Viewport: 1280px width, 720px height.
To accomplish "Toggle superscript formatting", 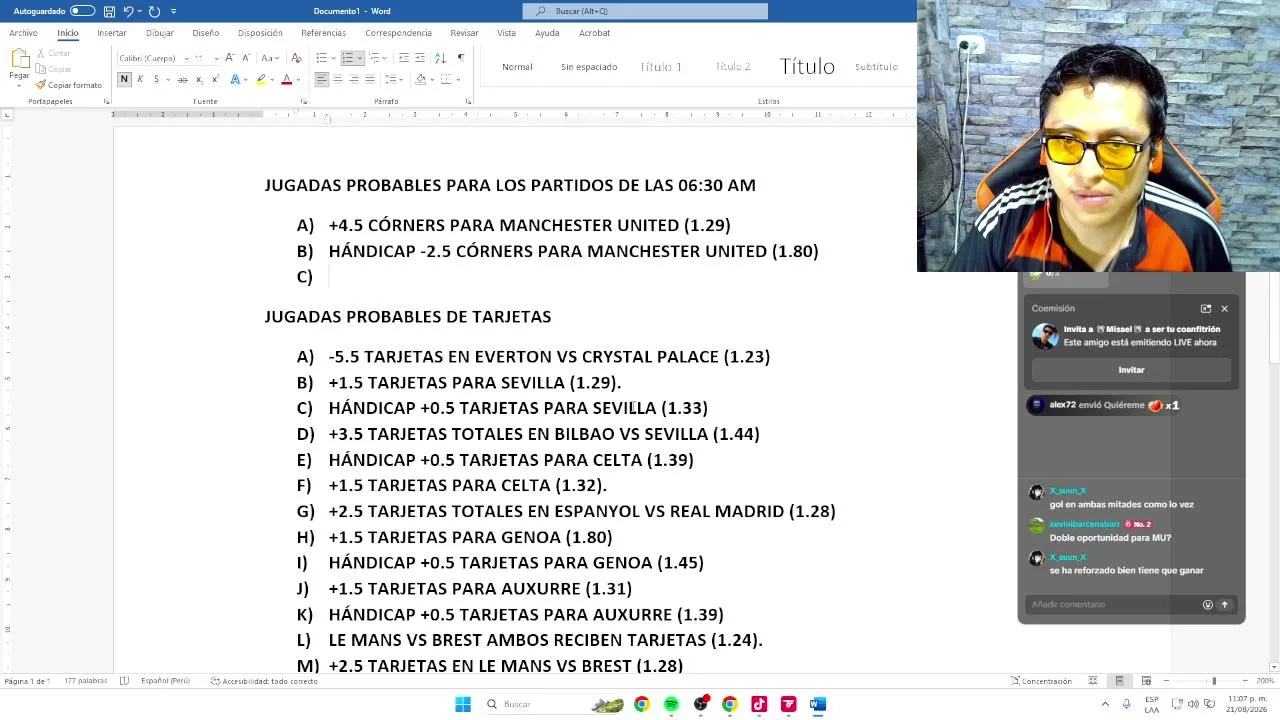I will (x=214, y=79).
